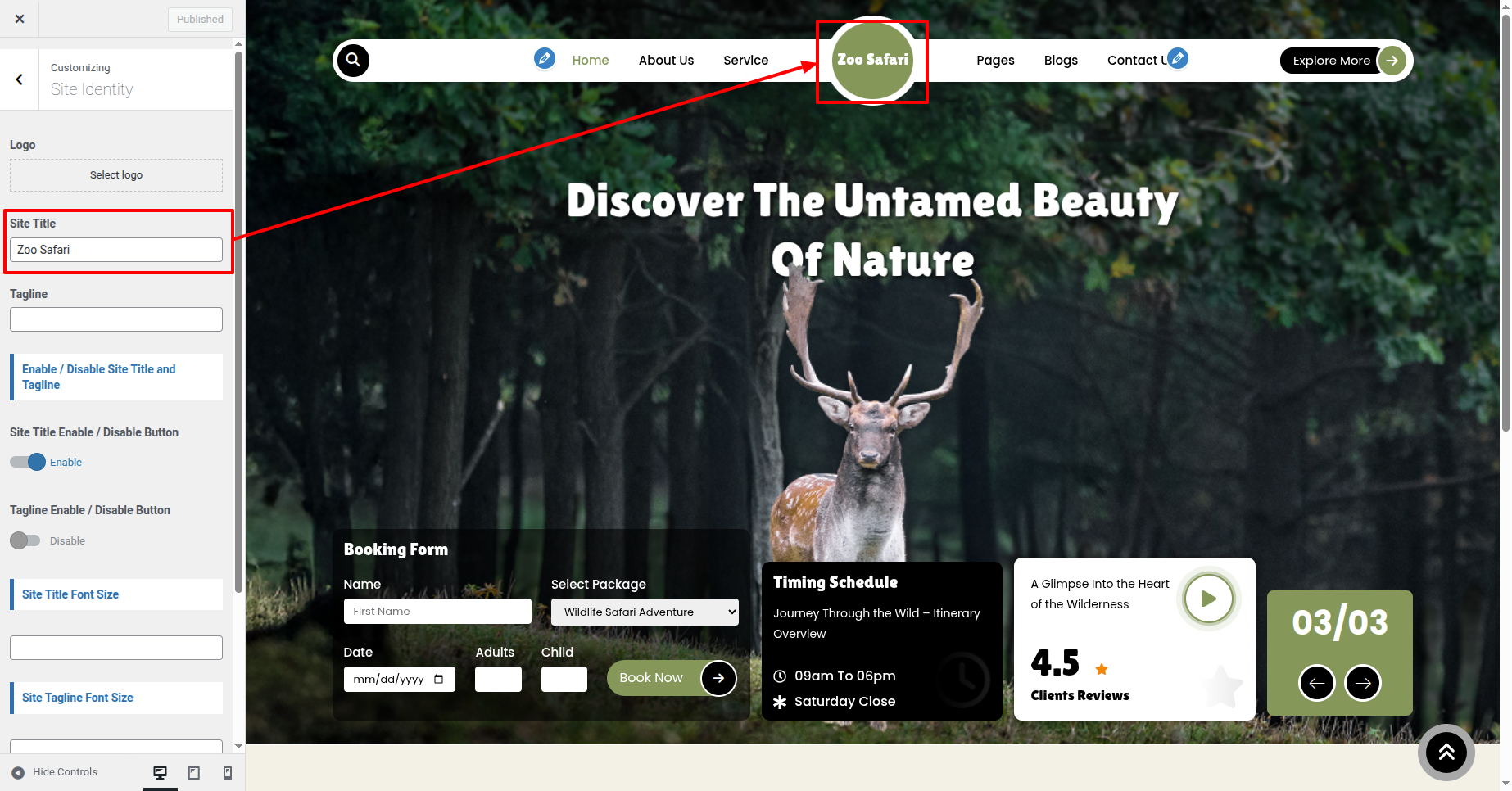Click the search icon in site header
This screenshot has width=1512, height=791.
(353, 60)
